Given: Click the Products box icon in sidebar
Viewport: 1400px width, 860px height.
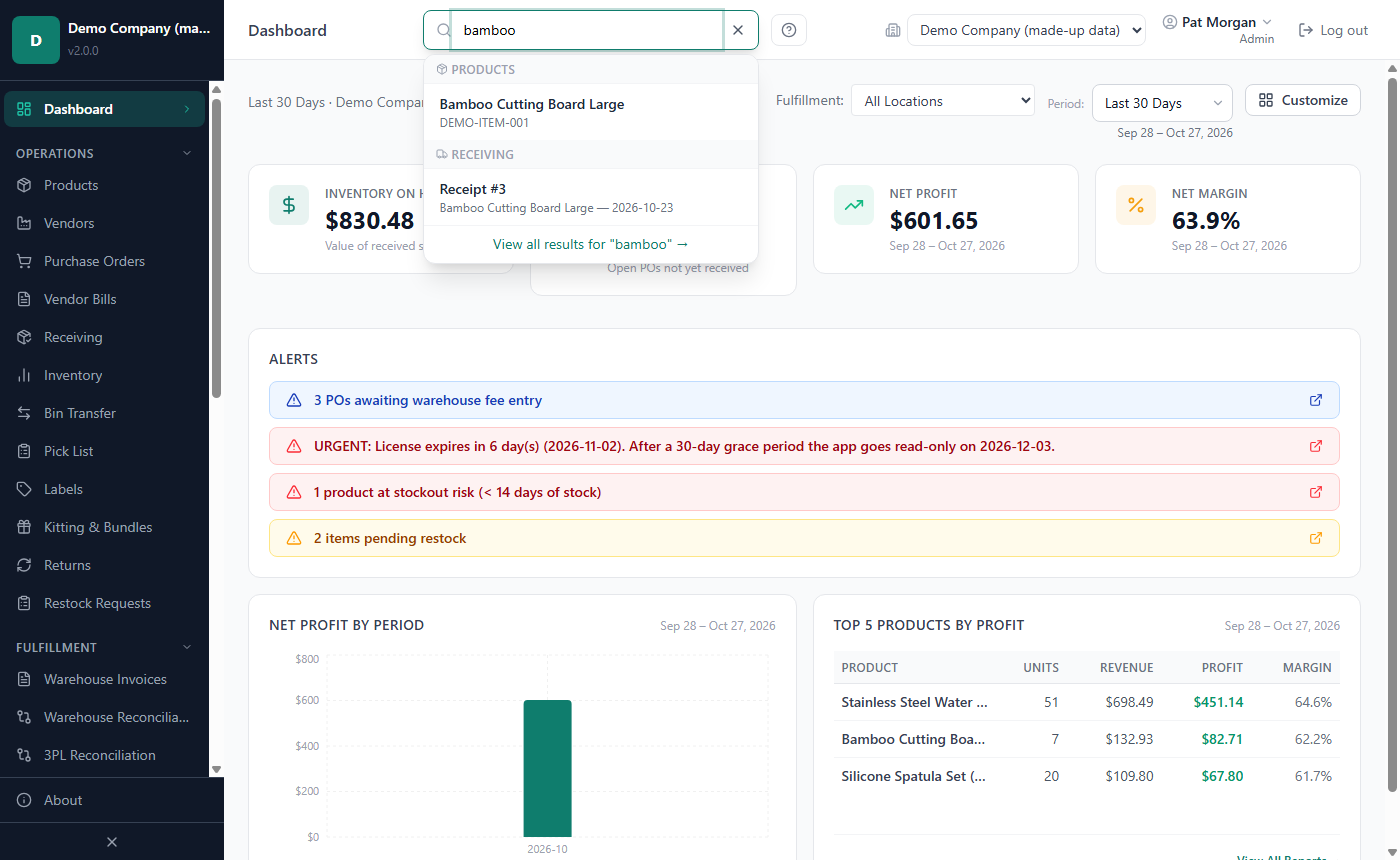Looking at the screenshot, I should point(25,185).
